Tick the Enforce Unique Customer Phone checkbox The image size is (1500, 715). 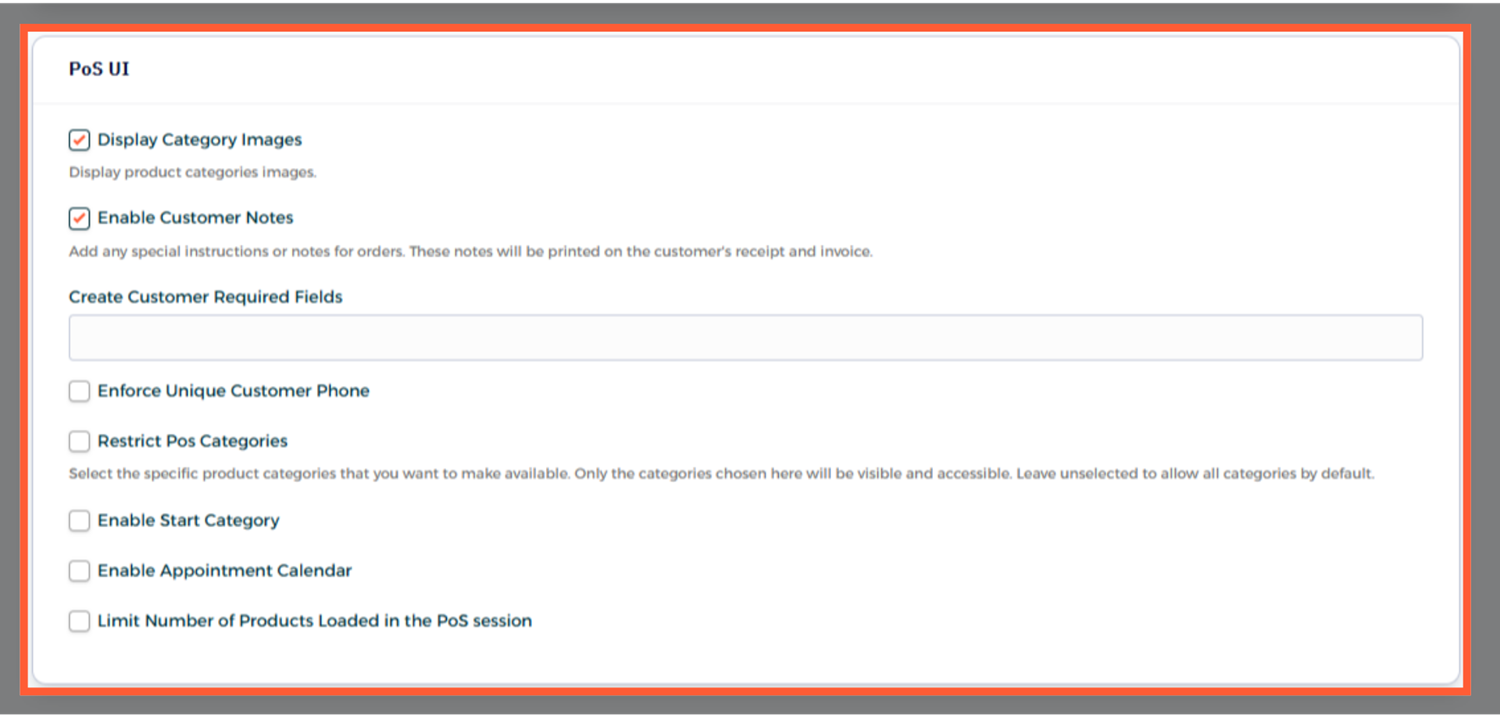click(x=79, y=391)
